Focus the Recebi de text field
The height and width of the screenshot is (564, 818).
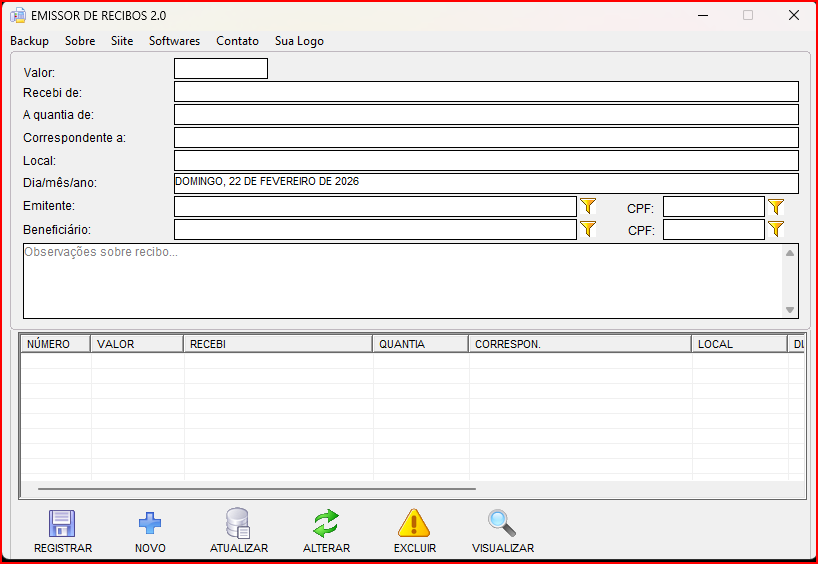(486, 92)
